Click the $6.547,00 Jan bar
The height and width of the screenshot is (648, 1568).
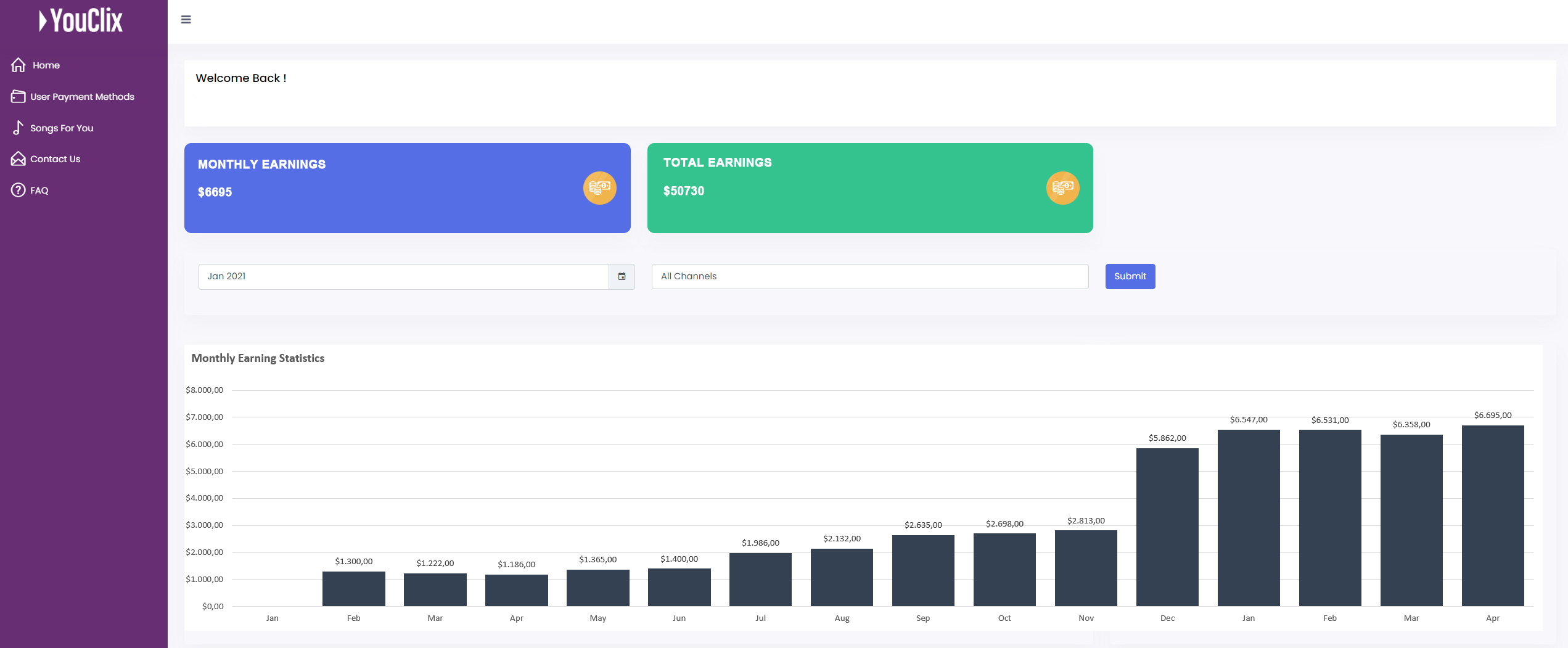coord(1249,518)
